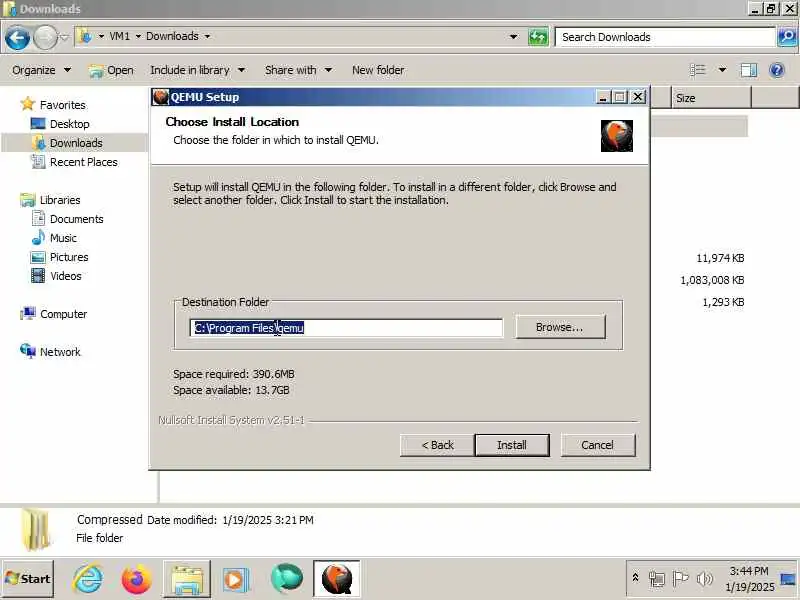800x600 pixels.
Task: Click the 1,083,008 KB size value
Action: (712, 280)
